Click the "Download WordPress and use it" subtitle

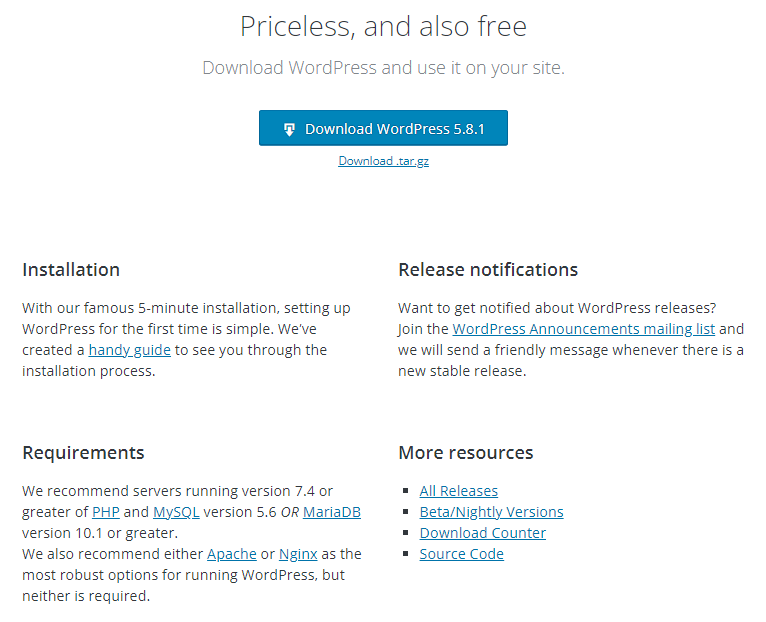[x=383, y=68]
